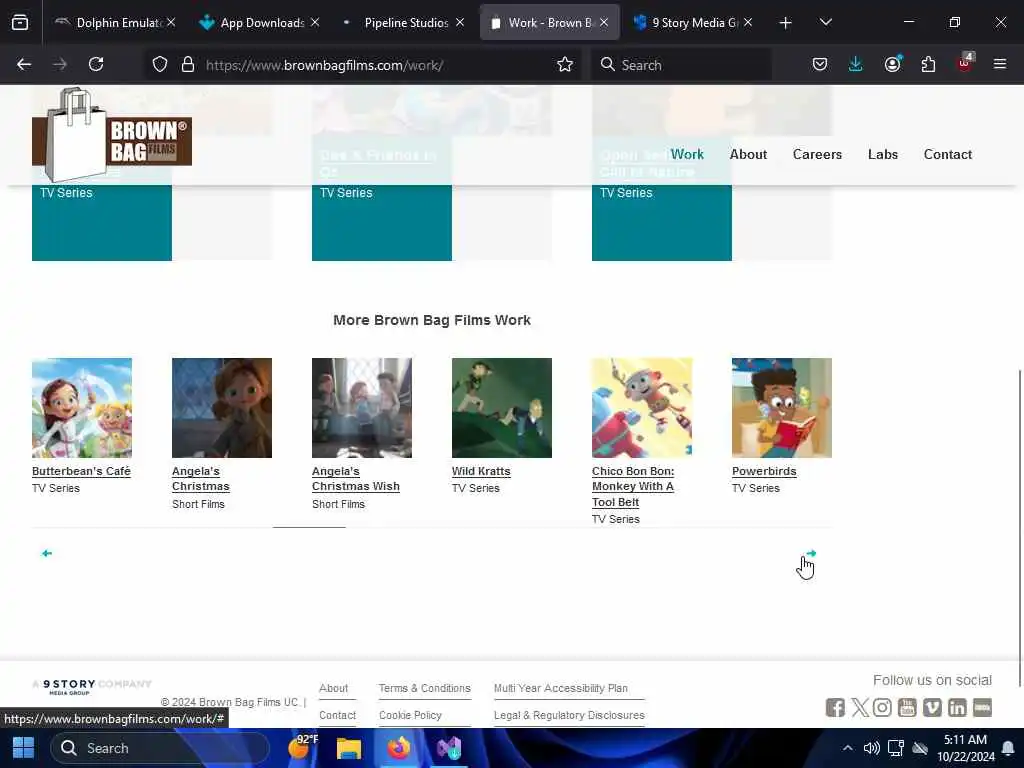Click the Brown Bag Films logo
The width and height of the screenshot is (1024, 768).
(x=112, y=136)
